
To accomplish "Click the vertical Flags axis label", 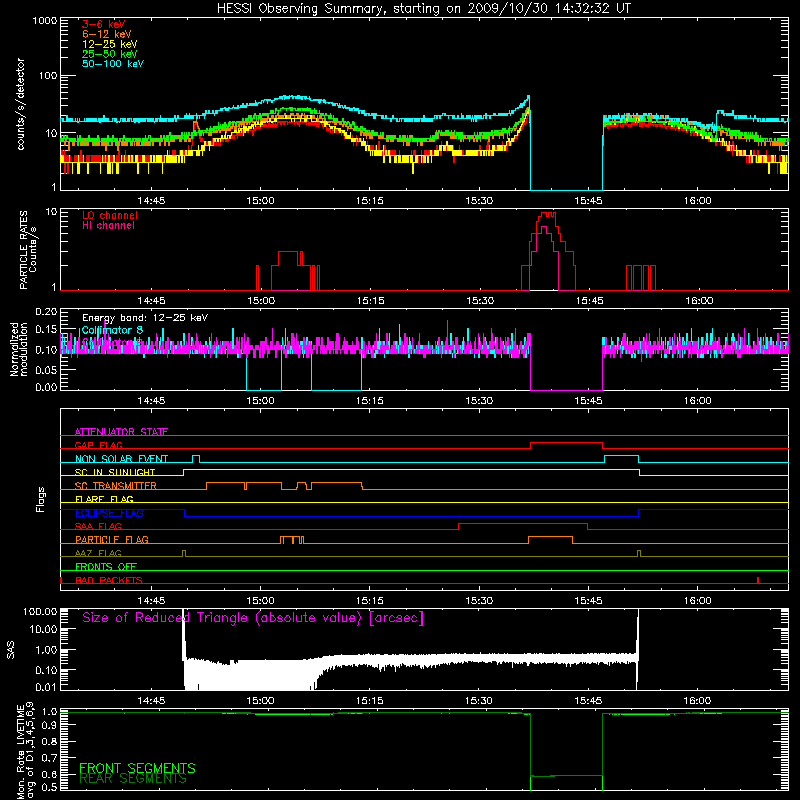I will pos(41,499).
